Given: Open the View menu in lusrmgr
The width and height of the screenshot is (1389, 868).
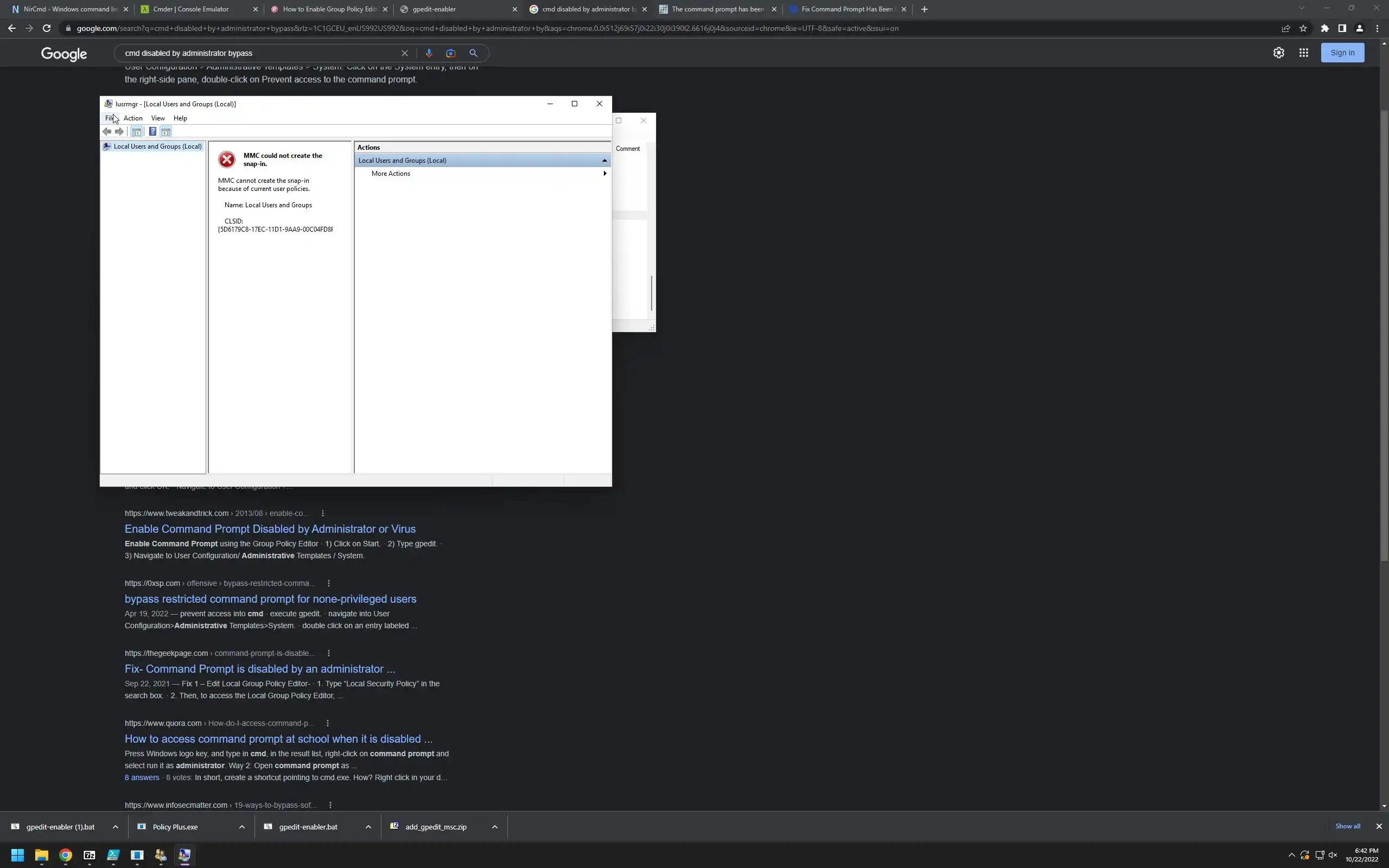Looking at the screenshot, I should click(158, 118).
